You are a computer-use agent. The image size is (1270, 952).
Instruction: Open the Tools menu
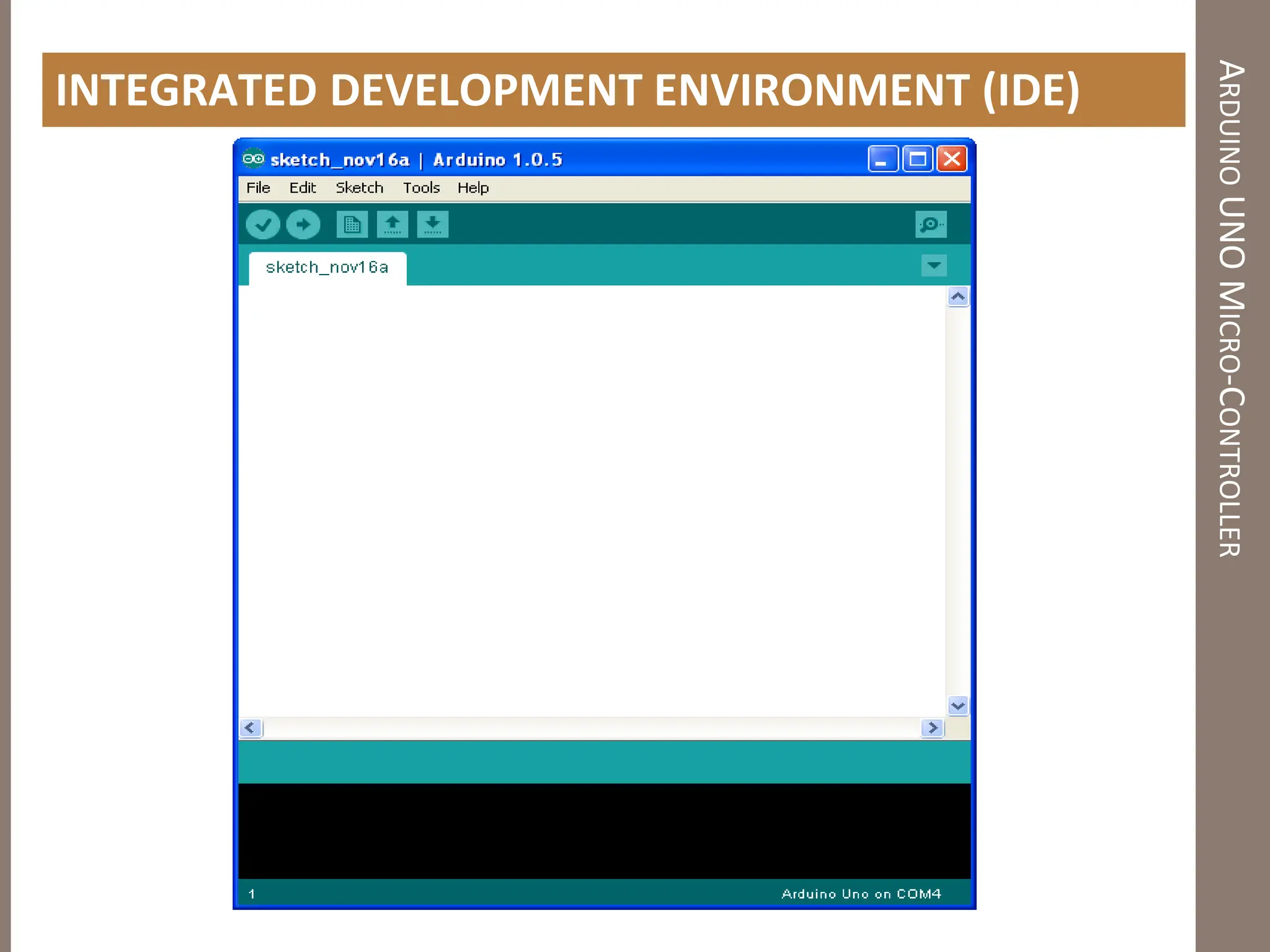(422, 188)
